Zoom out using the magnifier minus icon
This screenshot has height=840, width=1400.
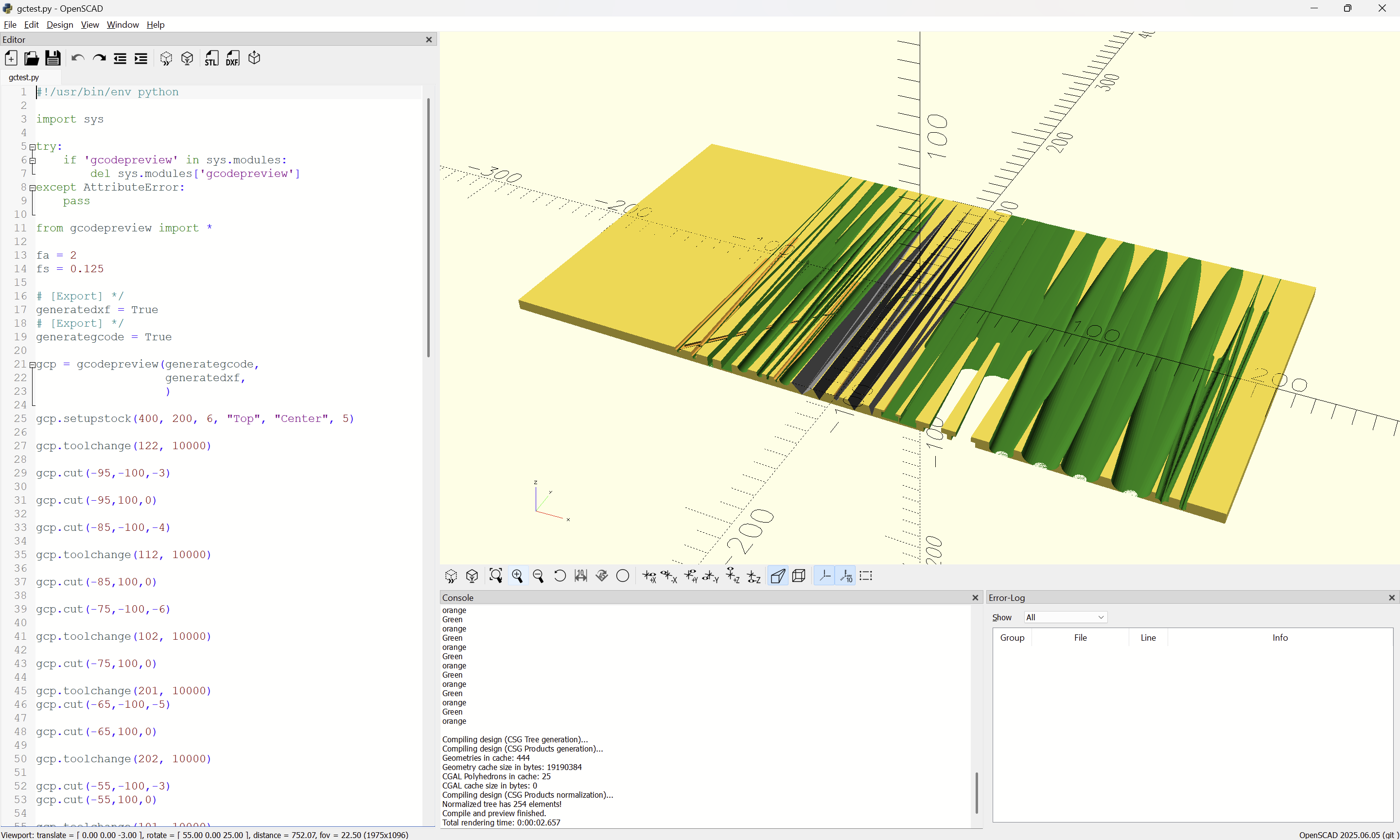[538, 576]
